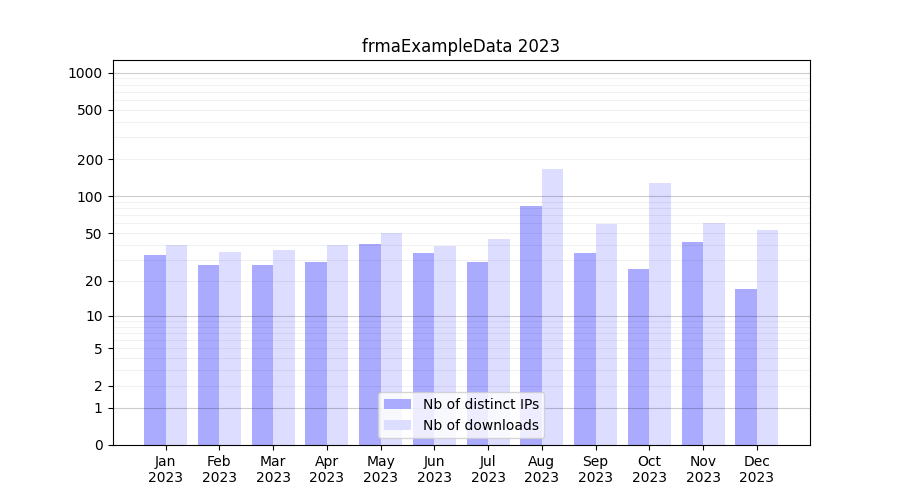Select the 'Nb of distinct IPs' legend label
Image resolution: width=900 pixels, height=500 pixels.
[480, 404]
